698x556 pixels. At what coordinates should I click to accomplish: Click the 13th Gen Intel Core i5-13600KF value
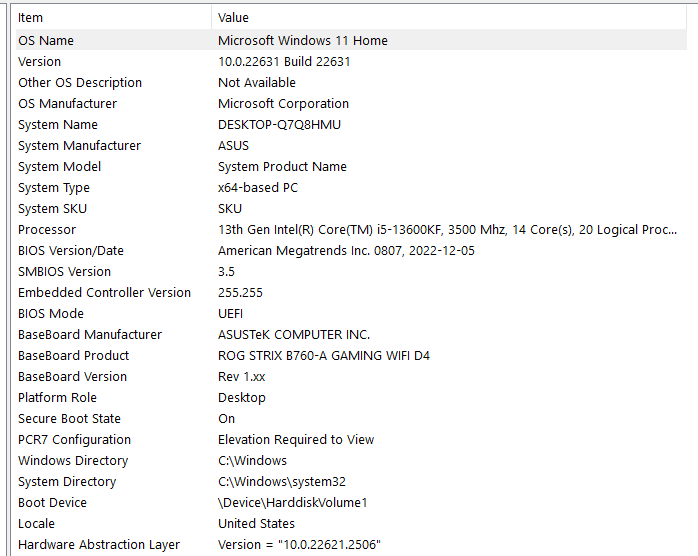click(447, 230)
